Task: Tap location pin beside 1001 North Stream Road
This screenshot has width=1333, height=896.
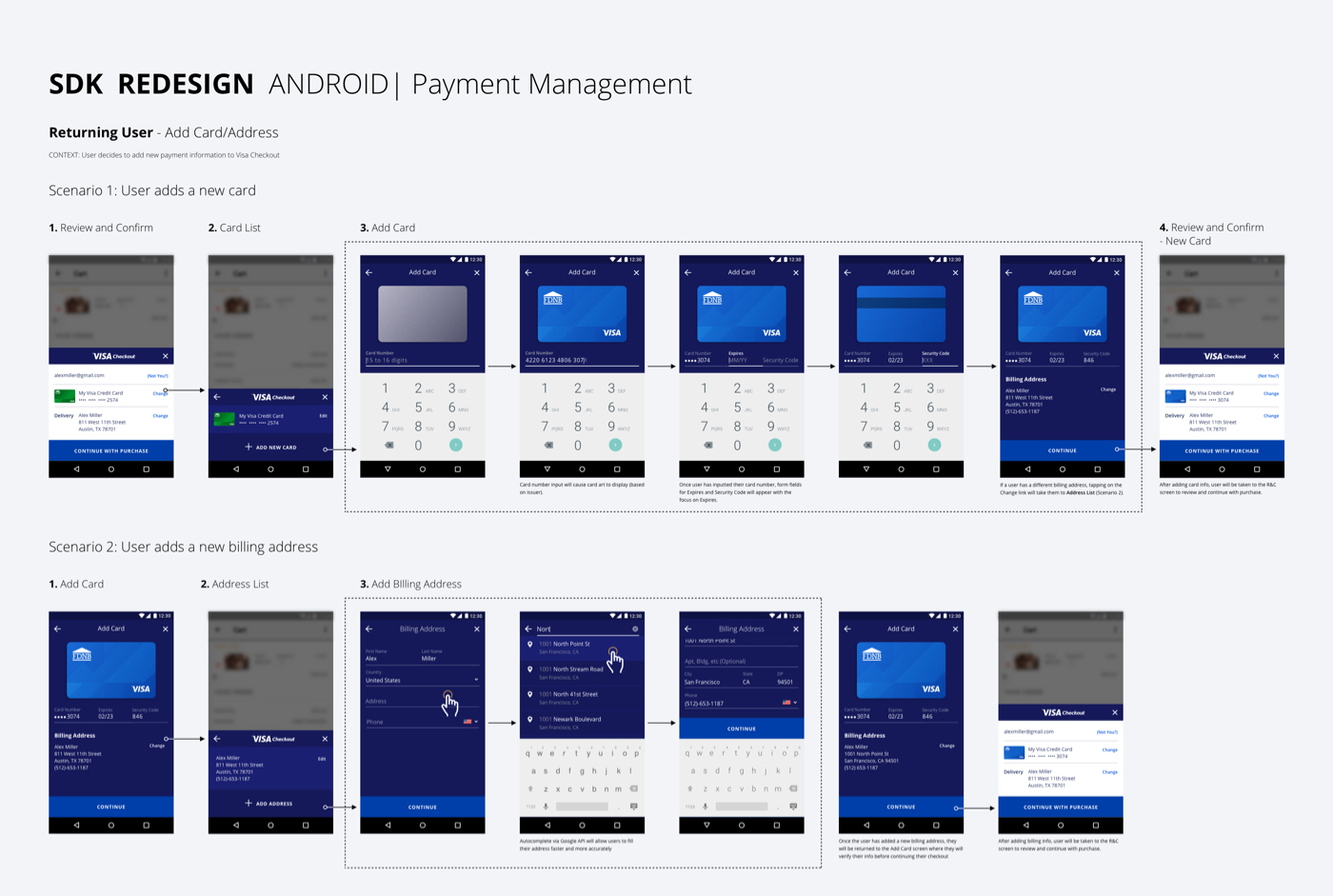Action: click(530, 669)
